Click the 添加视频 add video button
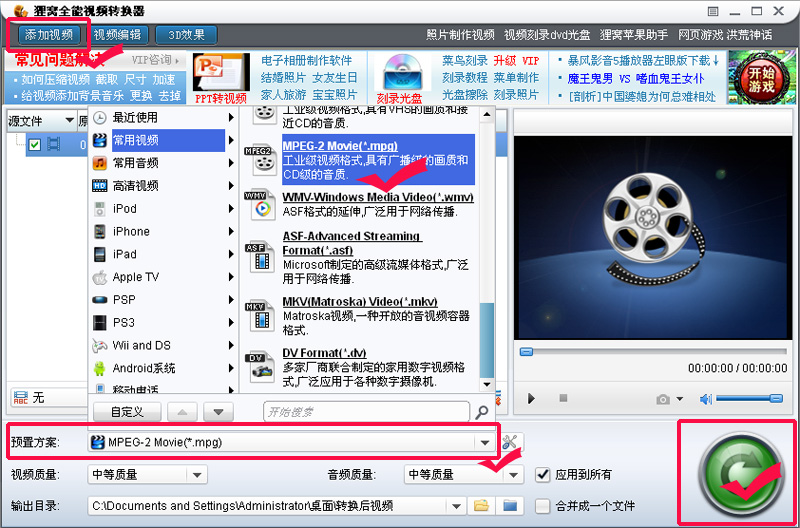800x528 pixels. pos(49,35)
